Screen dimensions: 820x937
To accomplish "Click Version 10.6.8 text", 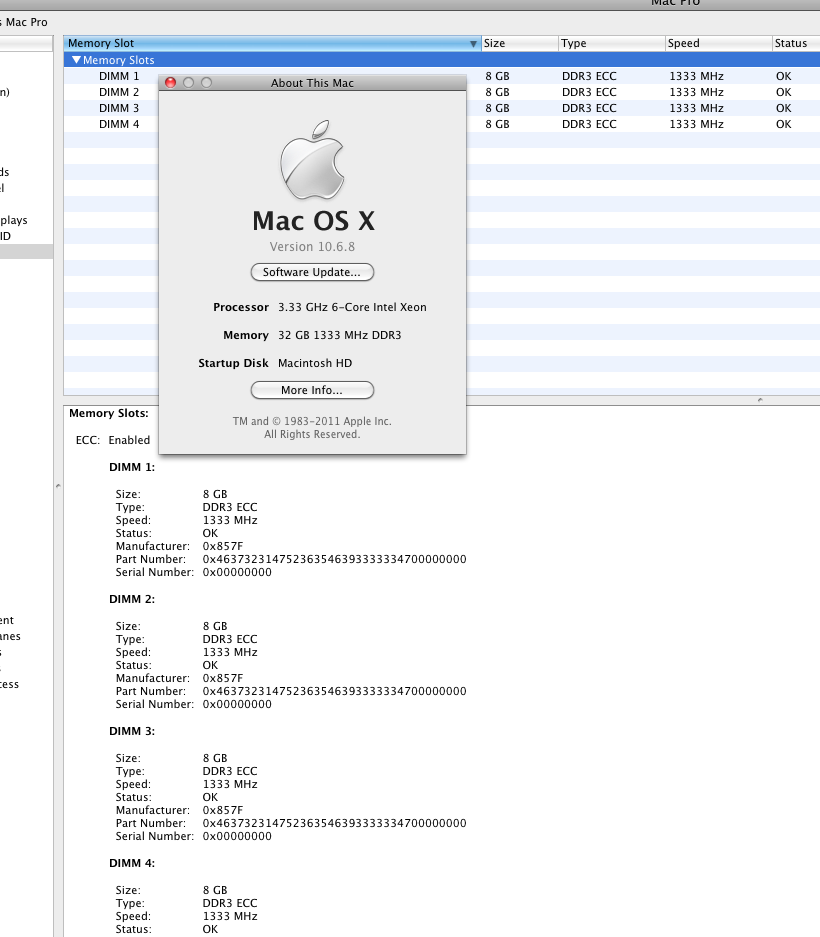I will [312, 247].
